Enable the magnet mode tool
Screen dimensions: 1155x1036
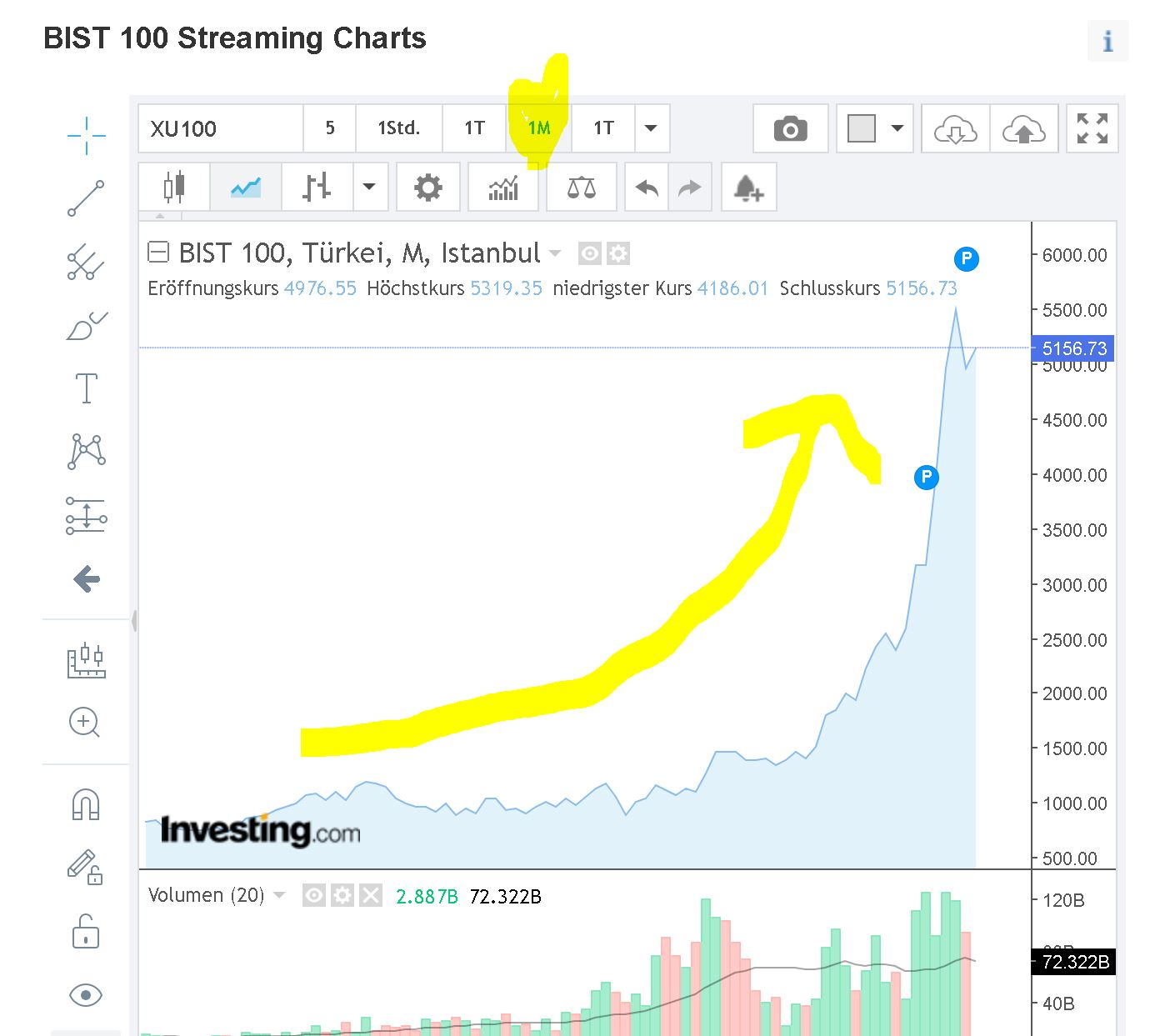click(86, 805)
